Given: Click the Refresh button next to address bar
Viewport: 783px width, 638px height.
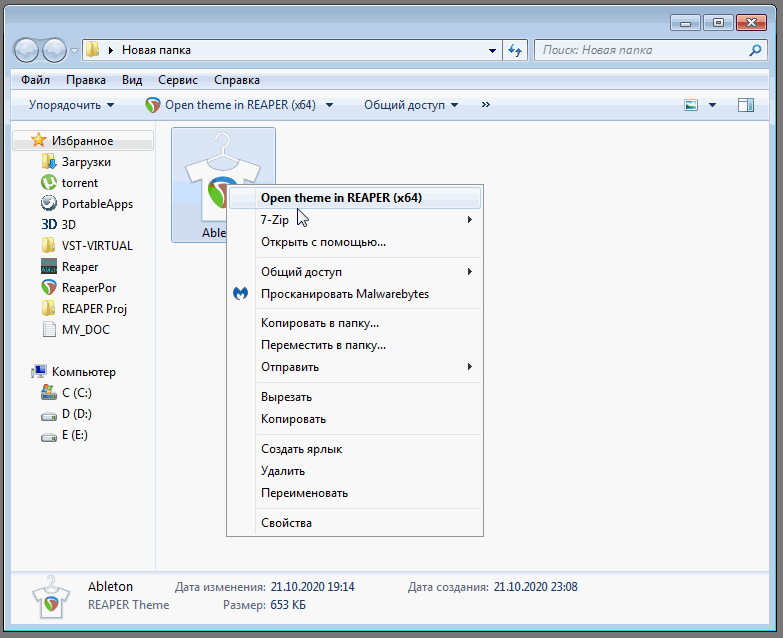Looking at the screenshot, I should (515, 50).
